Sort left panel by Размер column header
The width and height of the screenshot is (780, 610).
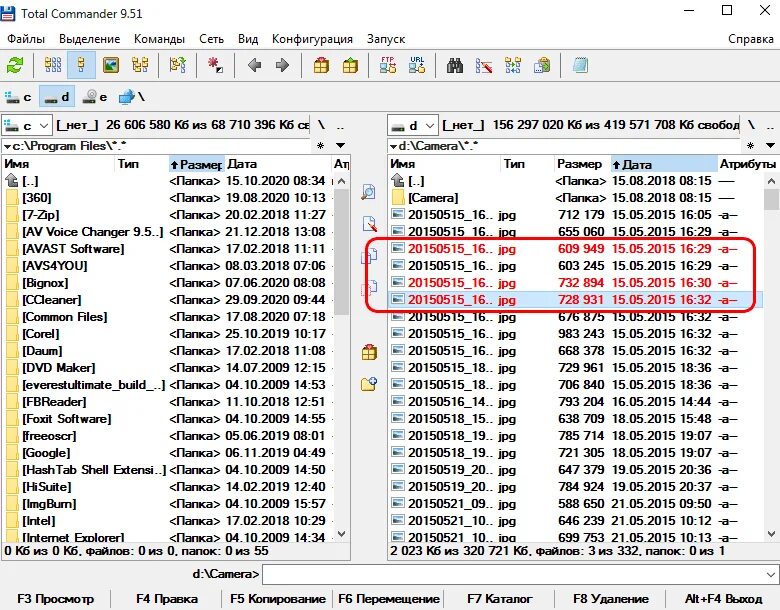click(x=196, y=164)
